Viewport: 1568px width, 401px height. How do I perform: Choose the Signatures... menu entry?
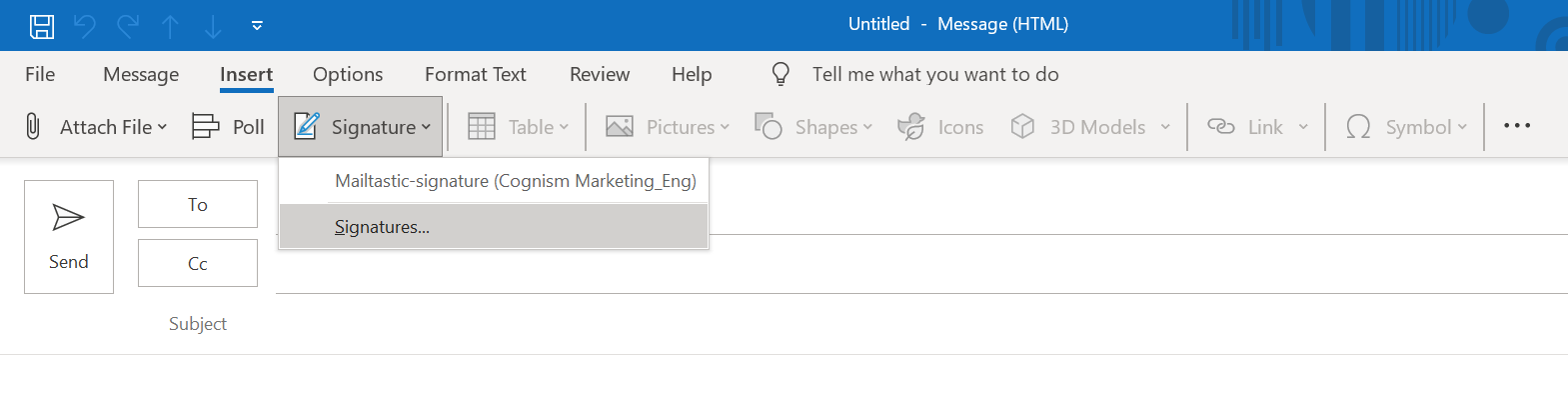click(382, 227)
